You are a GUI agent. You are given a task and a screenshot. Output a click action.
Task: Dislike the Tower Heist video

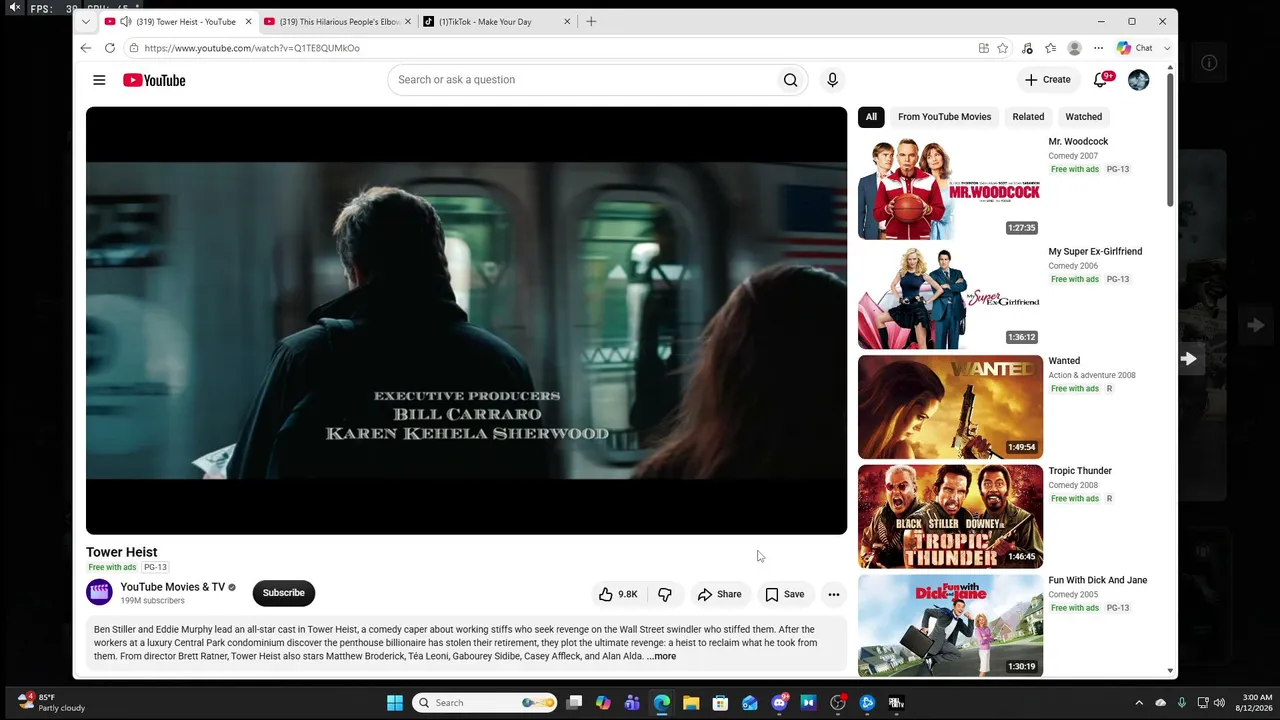(x=665, y=594)
